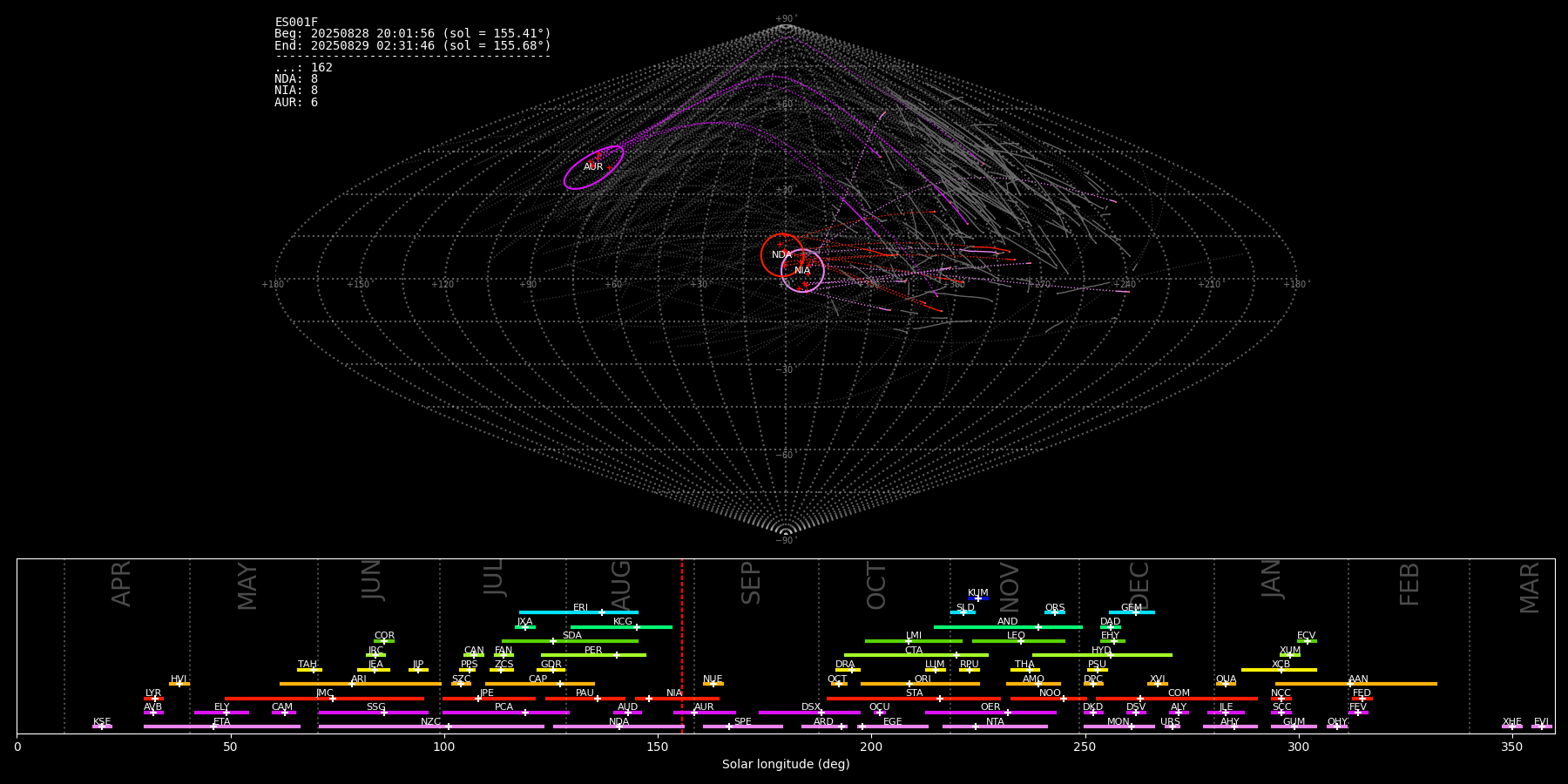The image size is (1568, 784).
Task: Click the 'NIA: 8' count in the header
Action: 296,91
